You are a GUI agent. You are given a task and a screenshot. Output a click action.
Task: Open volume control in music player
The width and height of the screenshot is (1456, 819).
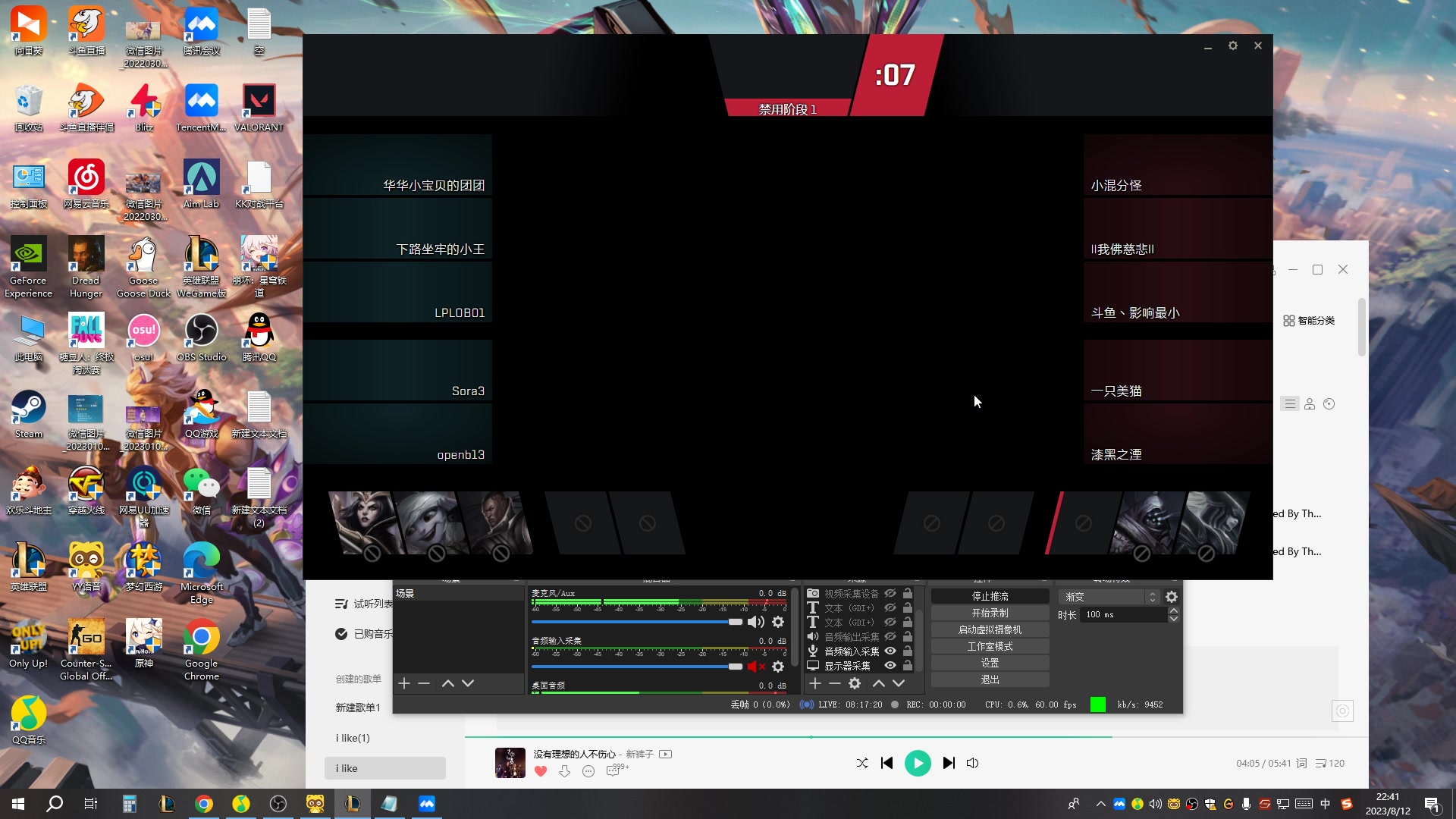point(973,763)
